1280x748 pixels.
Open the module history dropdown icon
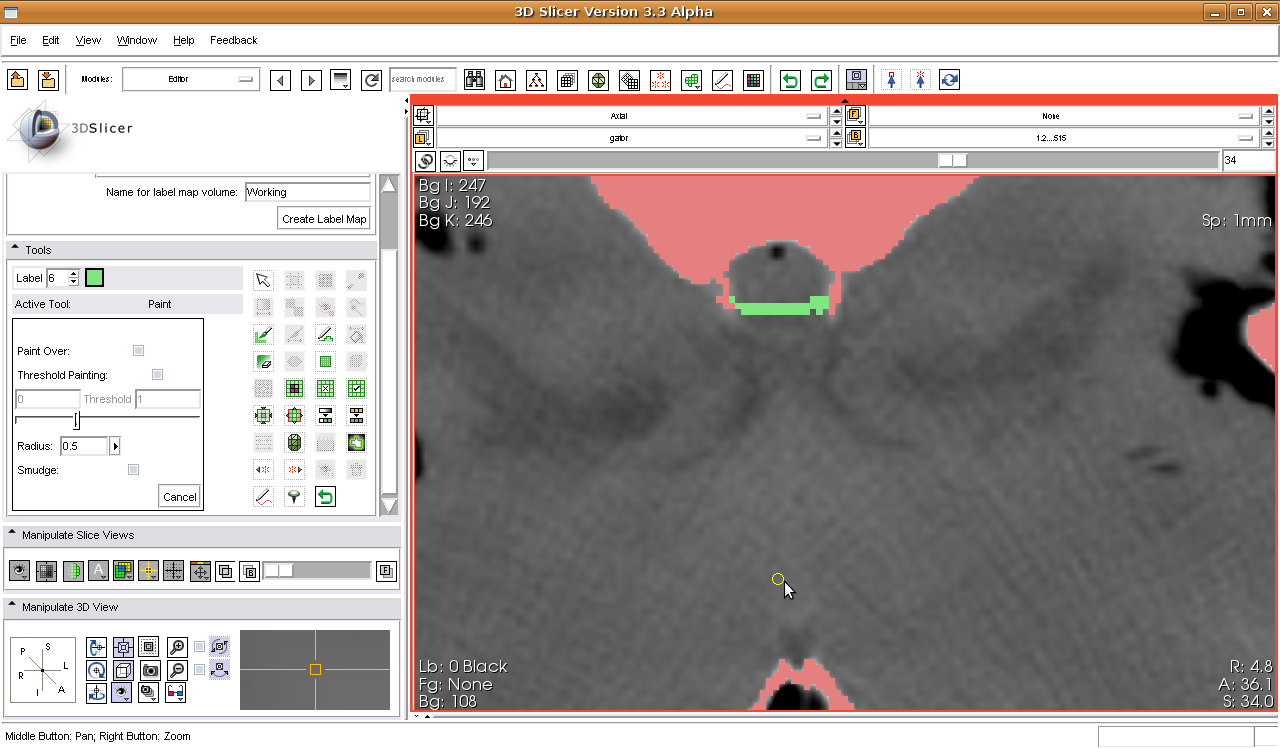click(x=341, y=80)
